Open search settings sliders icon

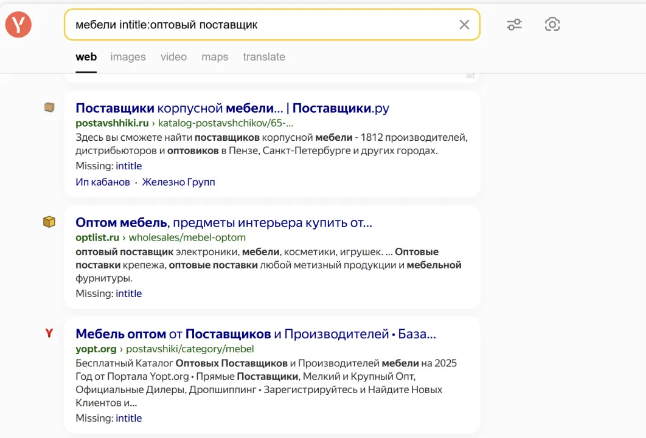(x=514, y=25)
